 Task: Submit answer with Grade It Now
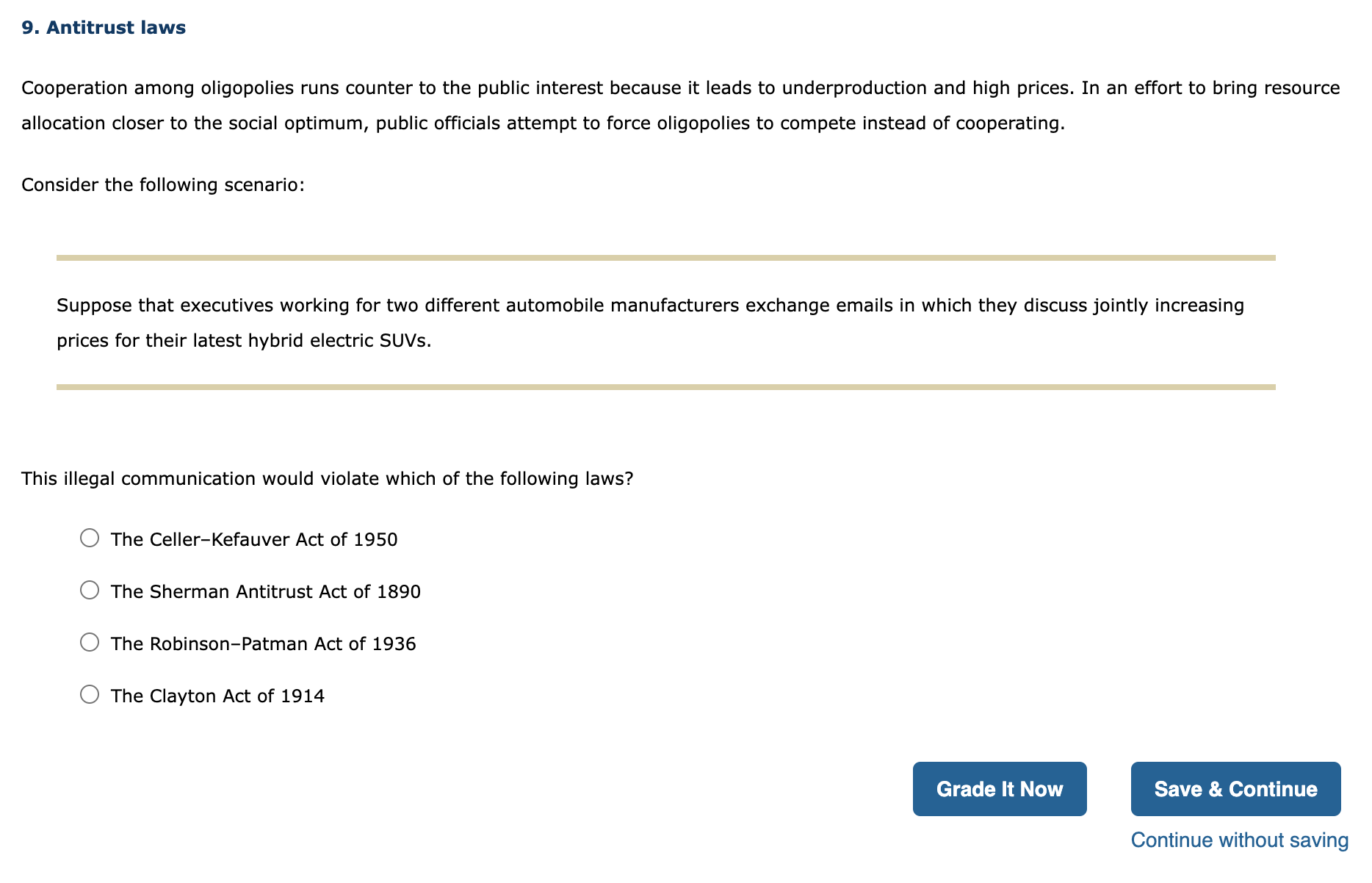pyautogui.click(x=1000, y=789)
